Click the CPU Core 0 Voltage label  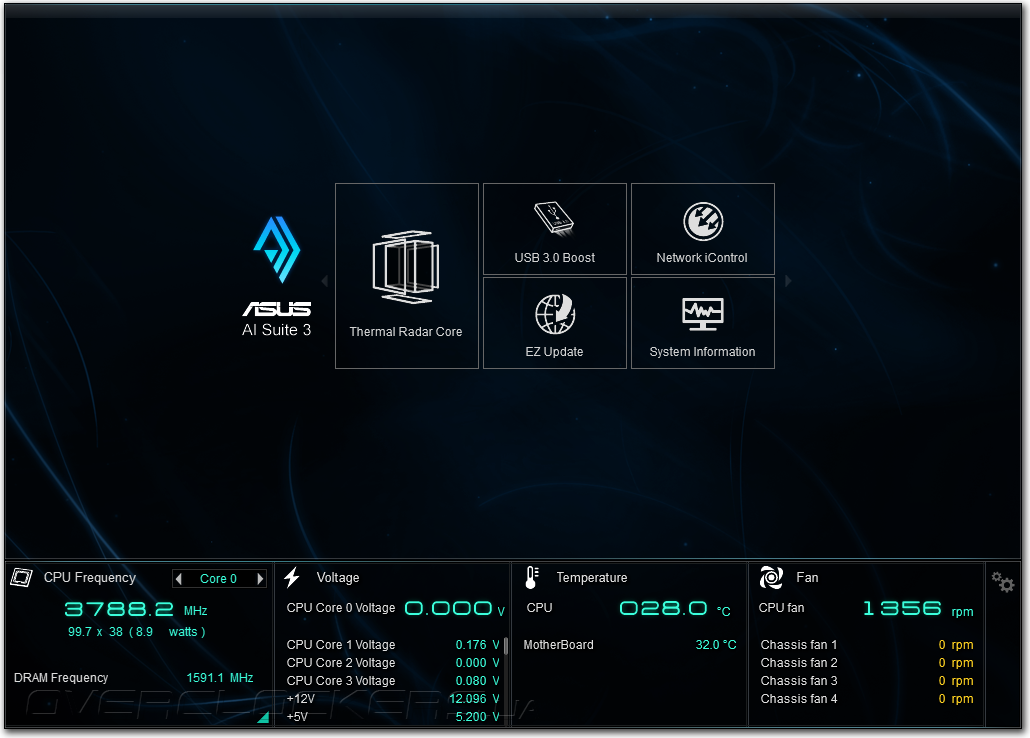pyautogui.click(x=341, y=608)
